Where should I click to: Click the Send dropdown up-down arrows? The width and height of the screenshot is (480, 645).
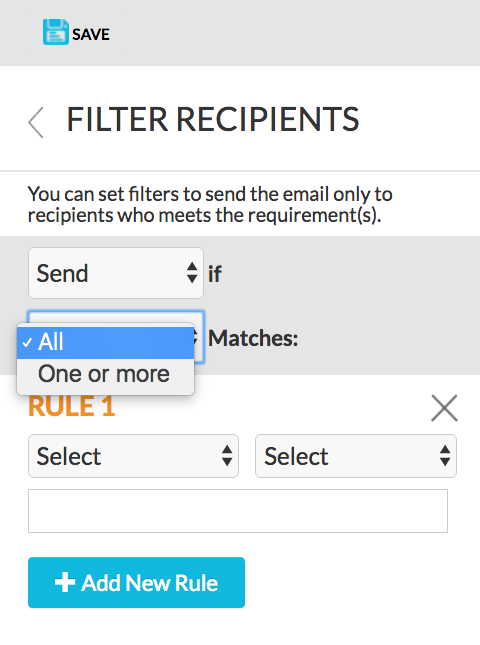point(192,273)
